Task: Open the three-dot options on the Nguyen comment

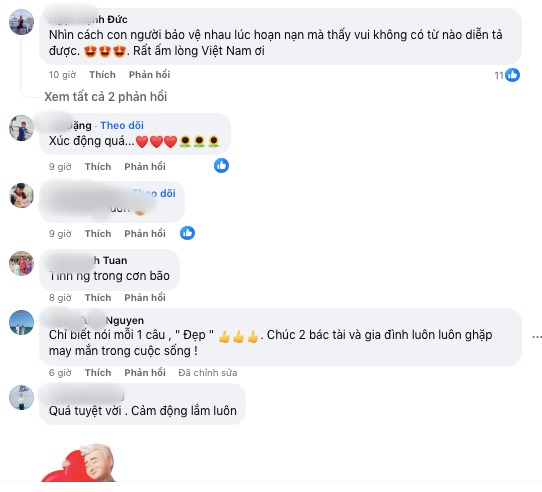Action: 537,336
